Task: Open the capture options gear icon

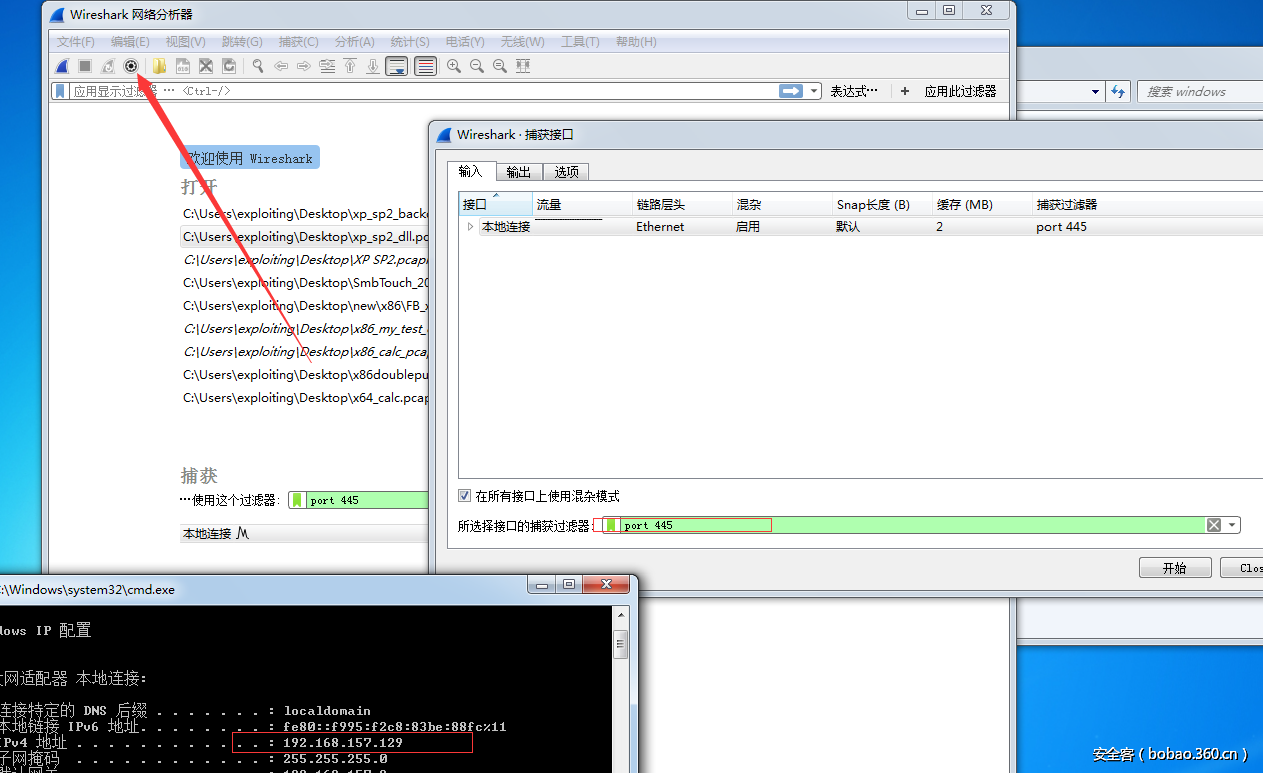Action: [131, 66]
